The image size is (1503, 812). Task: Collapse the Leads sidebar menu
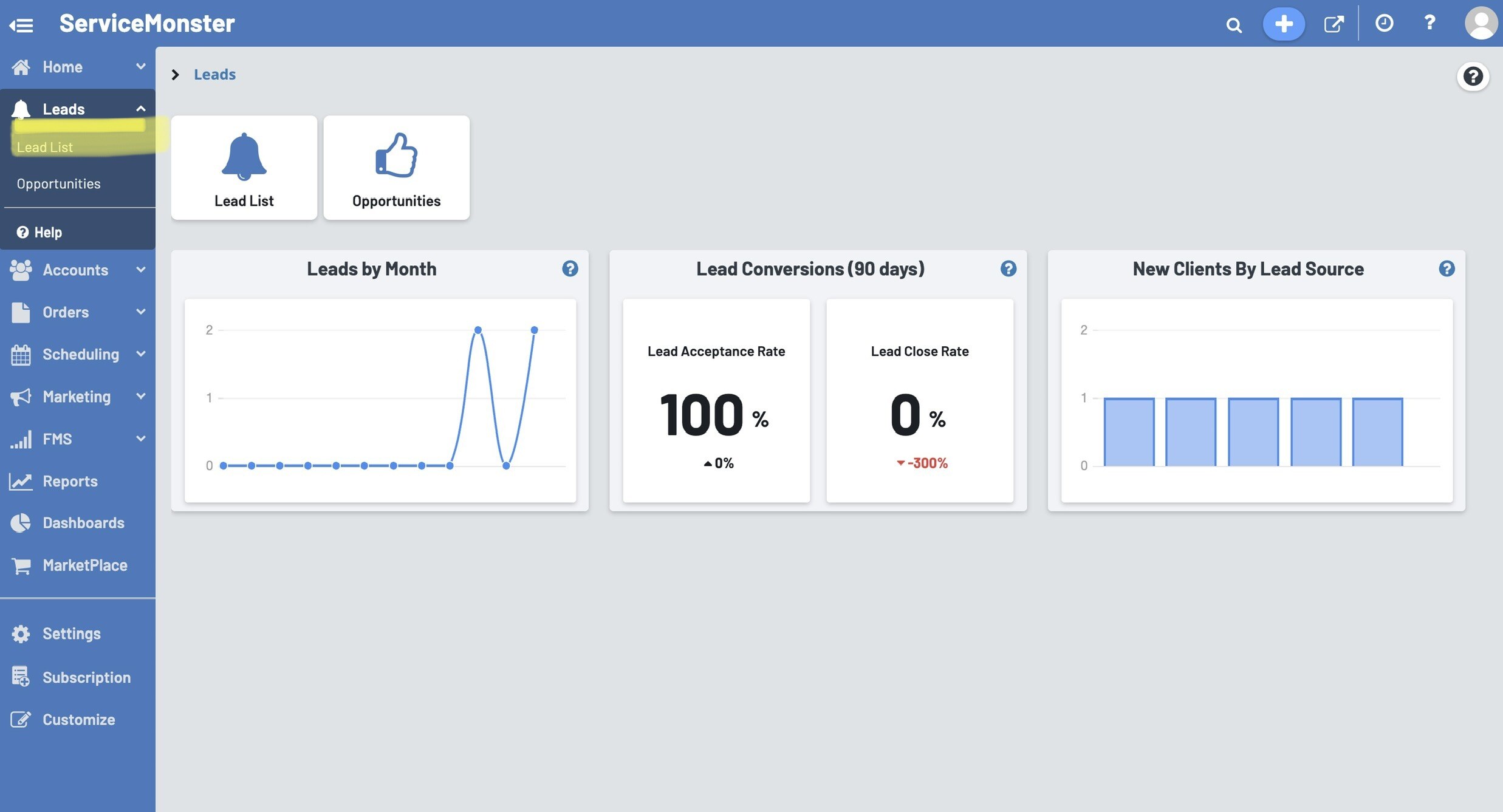click(x=140, y=109)
